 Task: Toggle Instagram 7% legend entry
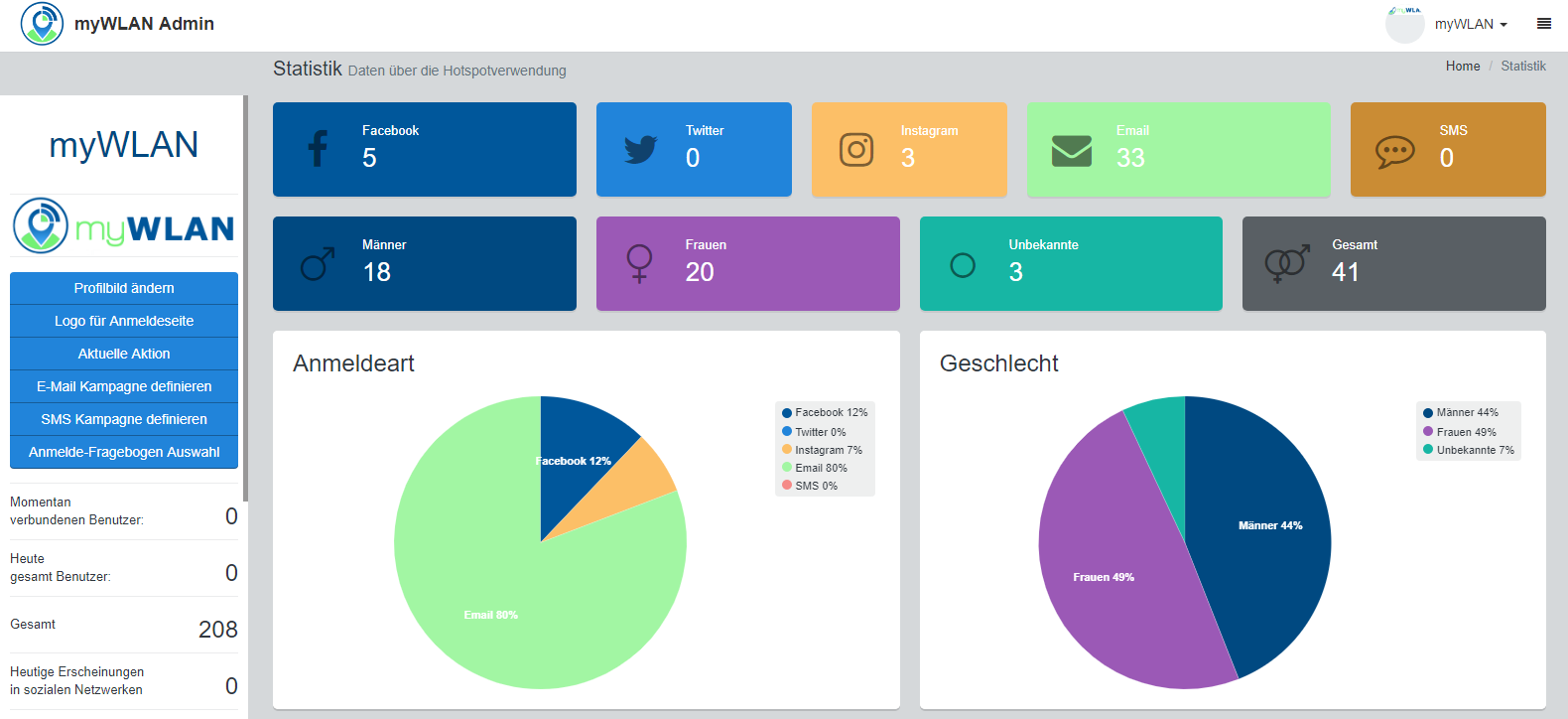coord(822,450)
